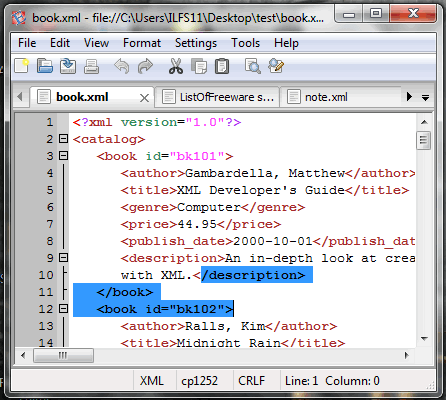Create a new file with toolbar icon
The width and height of the screenshot is (446, 400).
22,66
